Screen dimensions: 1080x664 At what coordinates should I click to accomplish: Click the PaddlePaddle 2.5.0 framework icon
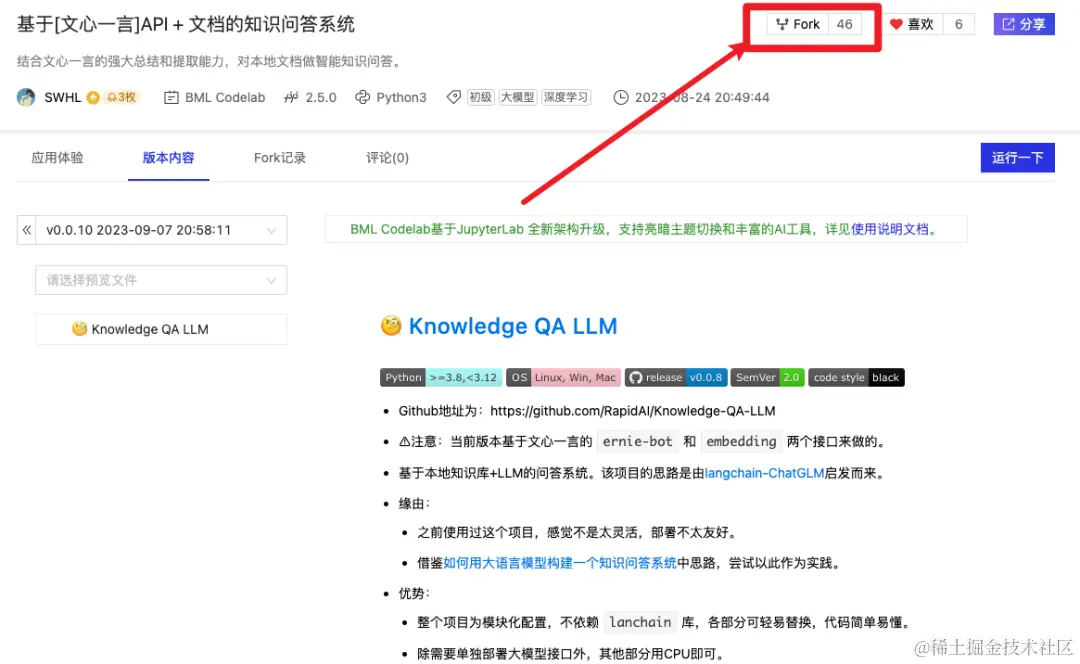tap(291, 97)
